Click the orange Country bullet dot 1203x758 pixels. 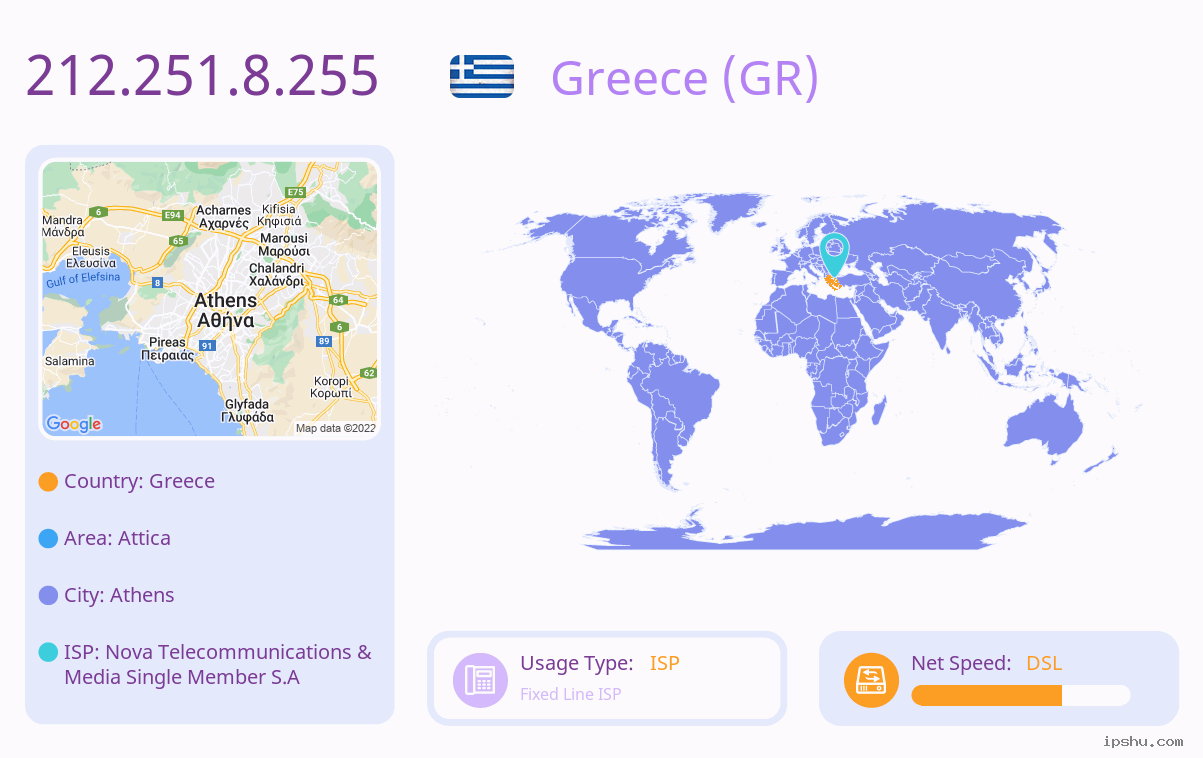[48, 482]
